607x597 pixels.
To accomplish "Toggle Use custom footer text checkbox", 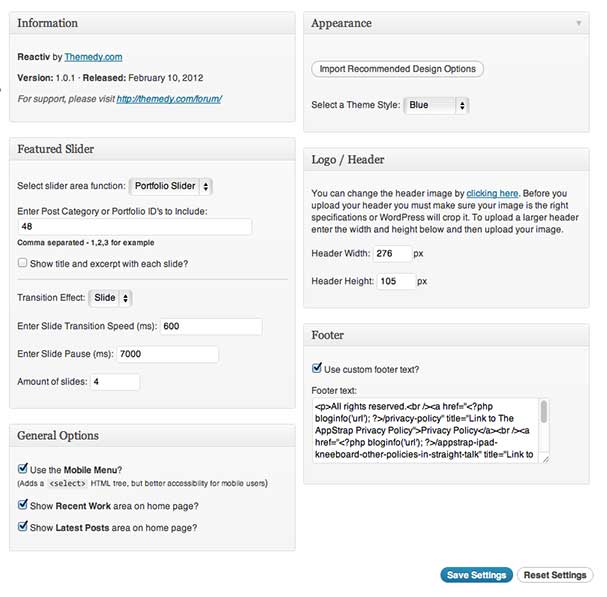I will pos(317,368).
